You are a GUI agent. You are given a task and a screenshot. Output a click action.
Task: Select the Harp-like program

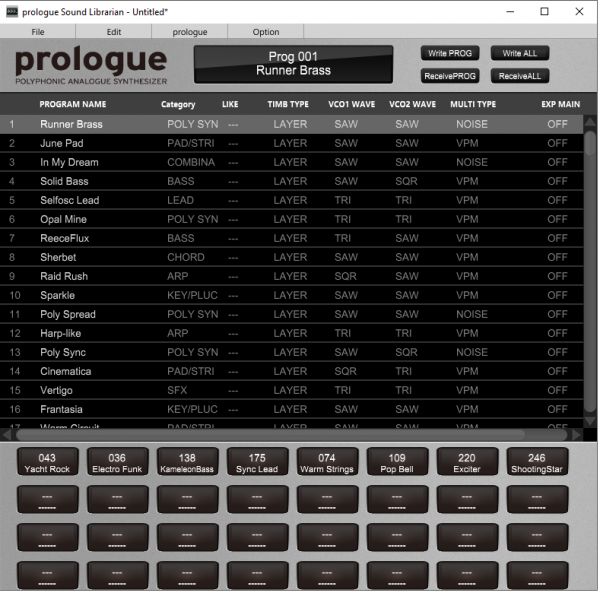[x=292, y=333]
